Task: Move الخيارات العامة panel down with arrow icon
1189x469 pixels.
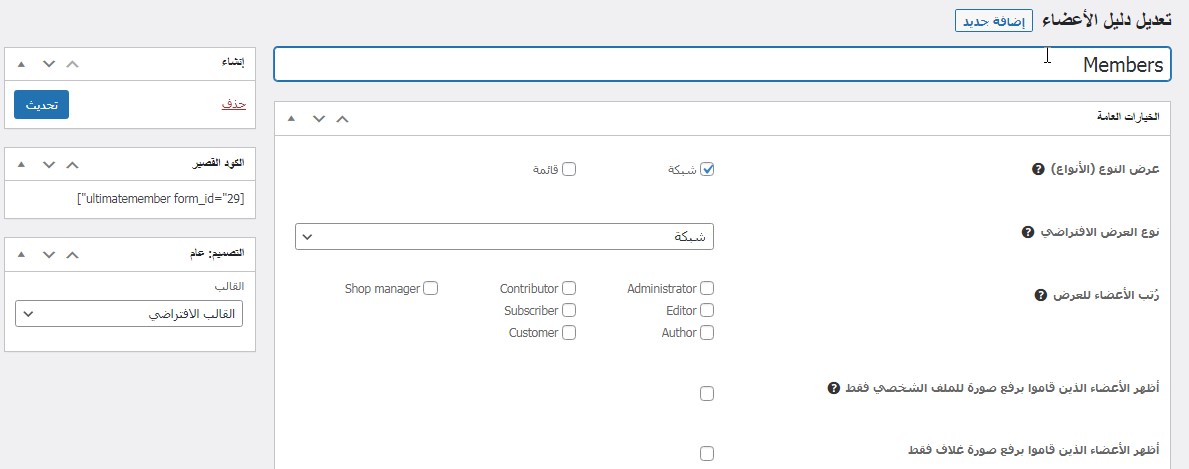Action: (318, 118)
